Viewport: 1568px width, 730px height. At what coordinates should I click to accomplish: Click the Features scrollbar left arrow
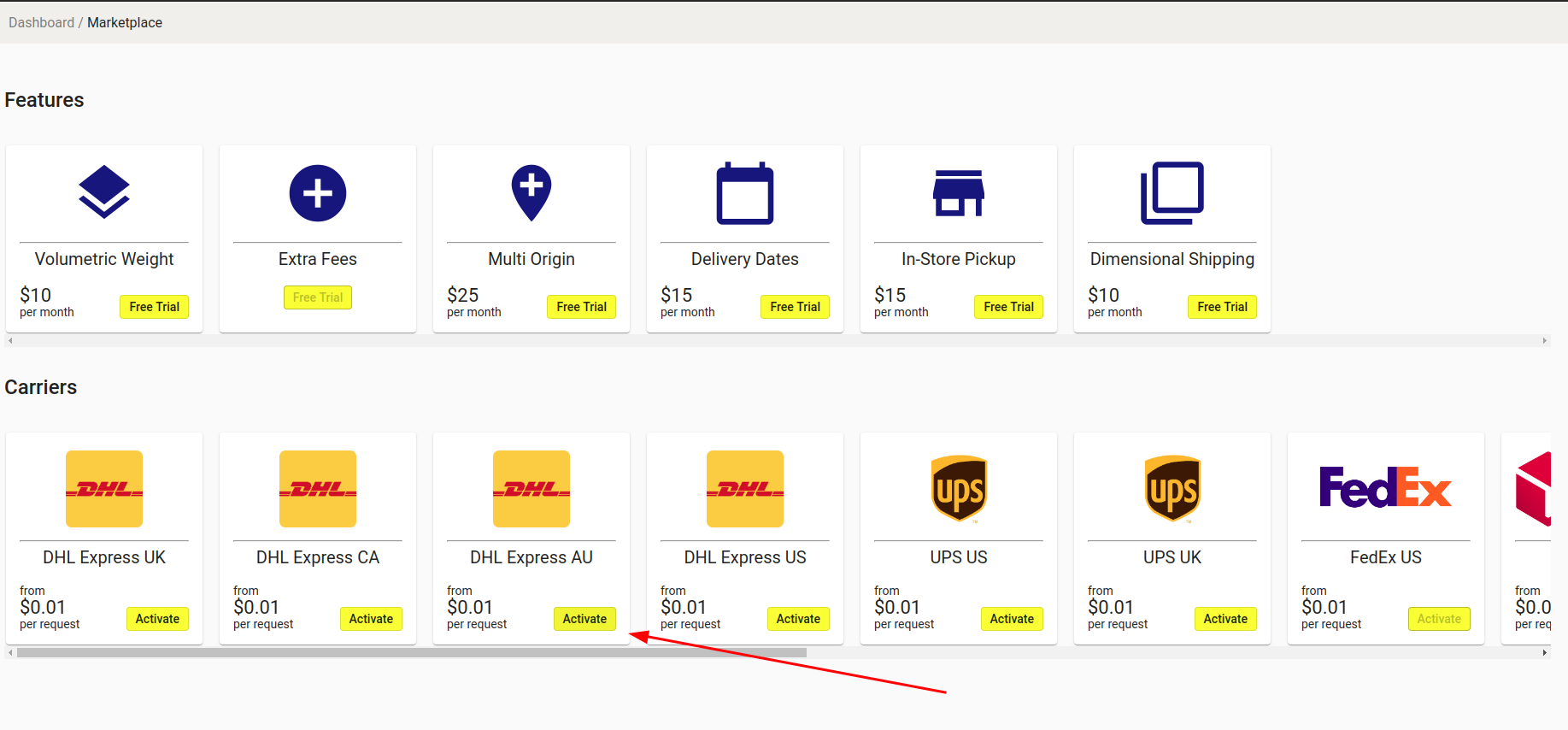click(10, 341)
